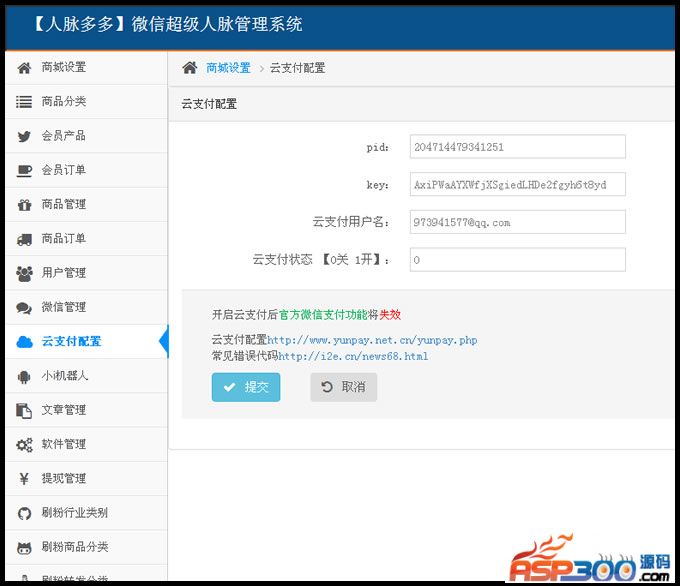Click the truck icon next to 商品订单

click(x=24, y=239)
